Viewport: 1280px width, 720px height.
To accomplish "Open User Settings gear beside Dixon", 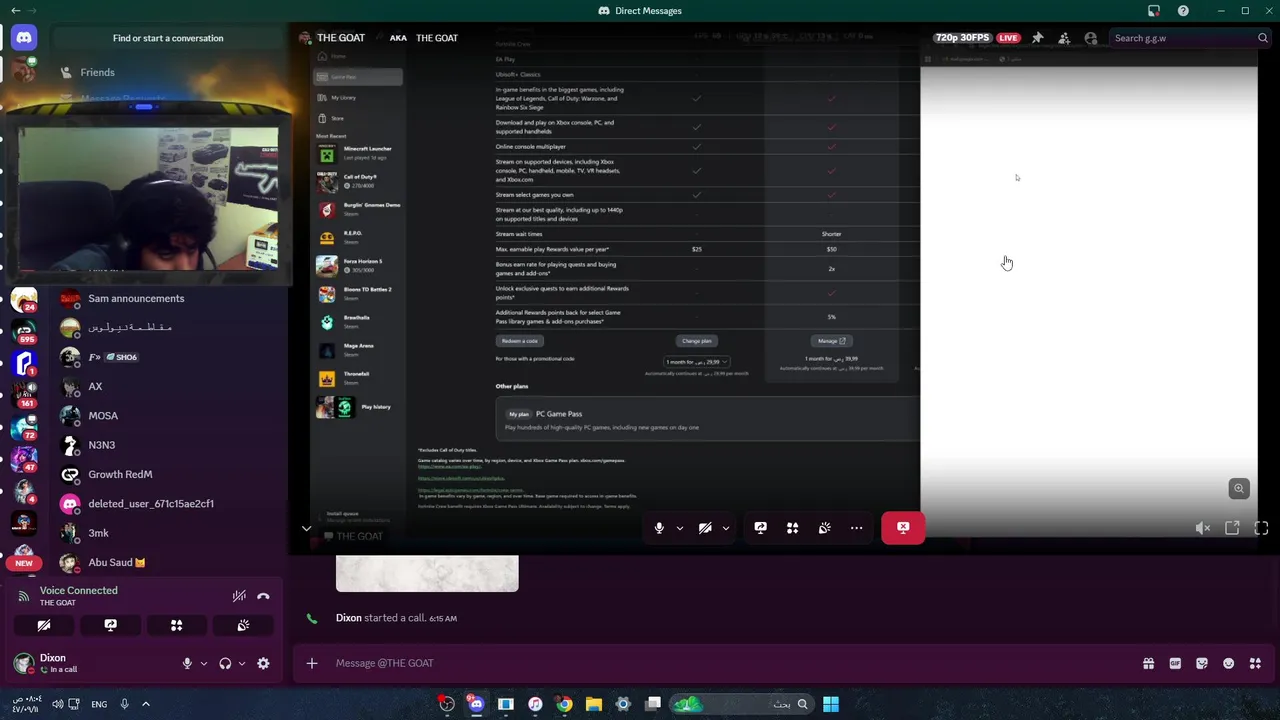I will [x=263, y=663].
